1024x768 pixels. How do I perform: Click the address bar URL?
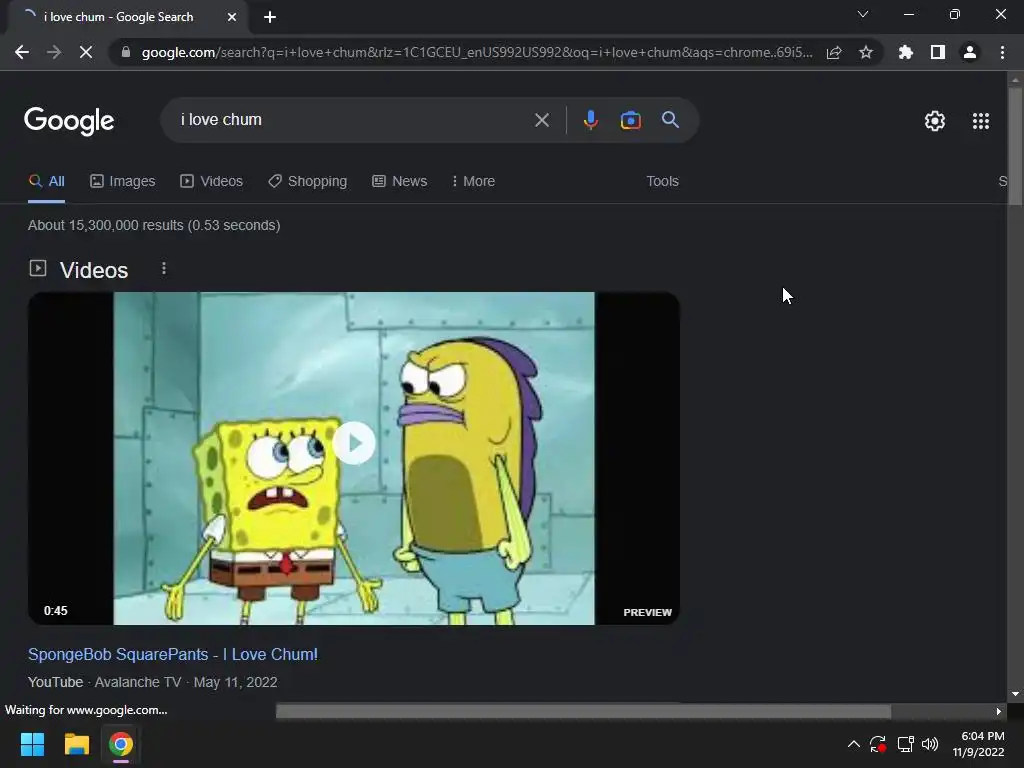[x=477, y=52]
